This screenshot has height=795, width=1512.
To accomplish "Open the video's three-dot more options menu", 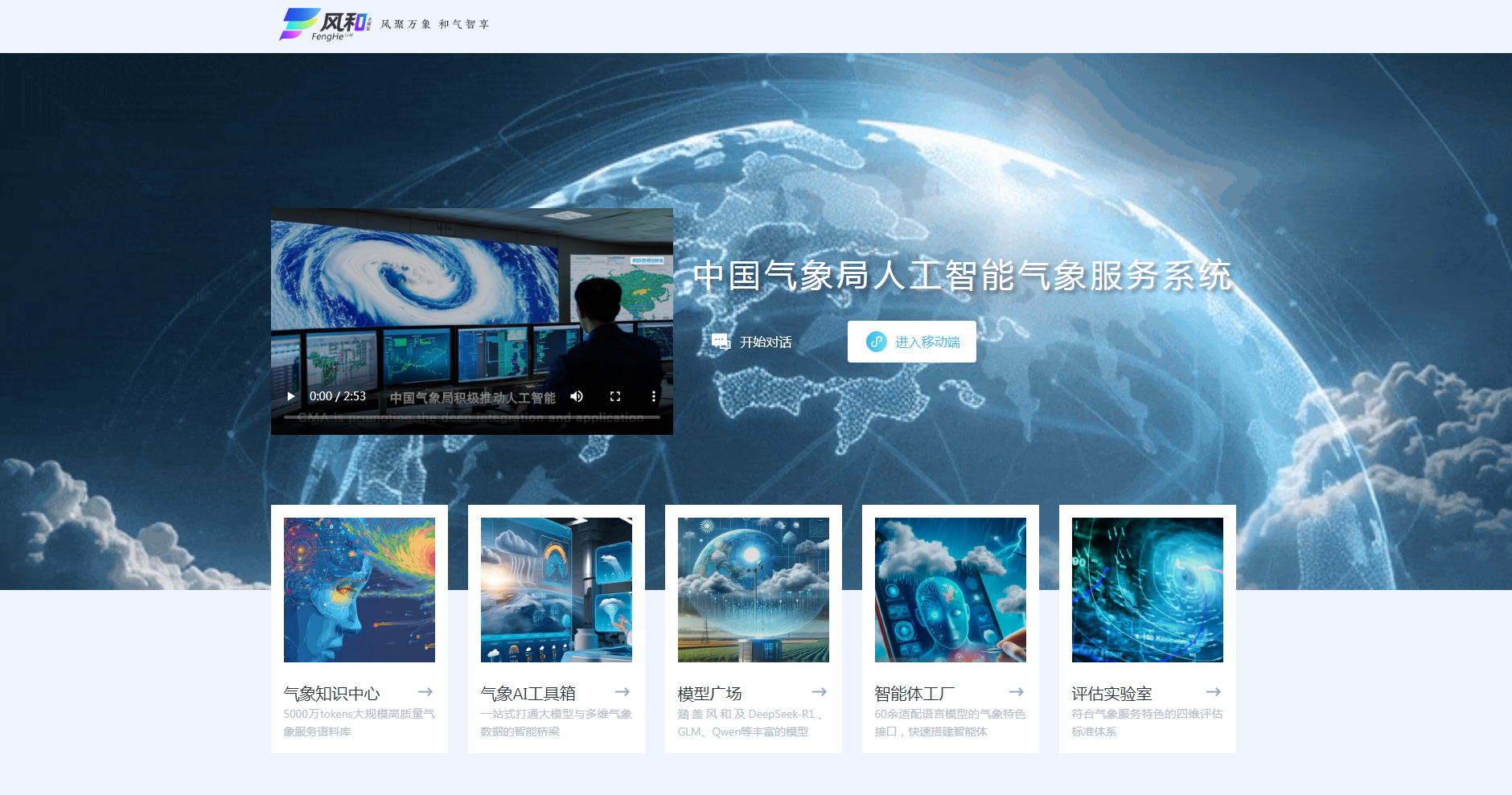I will [x=653, y=396].
